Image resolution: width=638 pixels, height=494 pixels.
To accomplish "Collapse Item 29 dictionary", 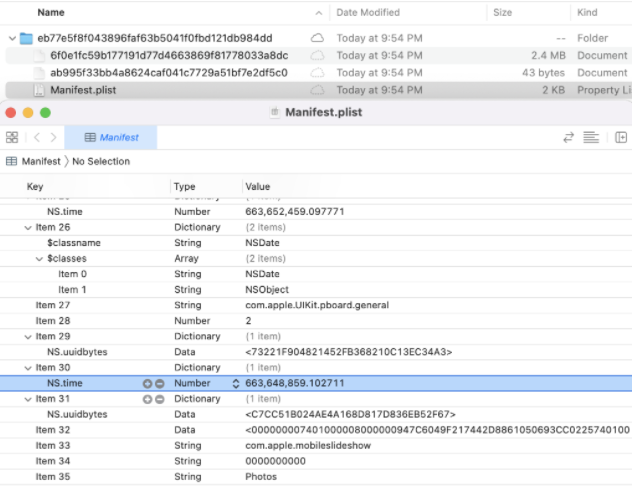I will 28,336.
